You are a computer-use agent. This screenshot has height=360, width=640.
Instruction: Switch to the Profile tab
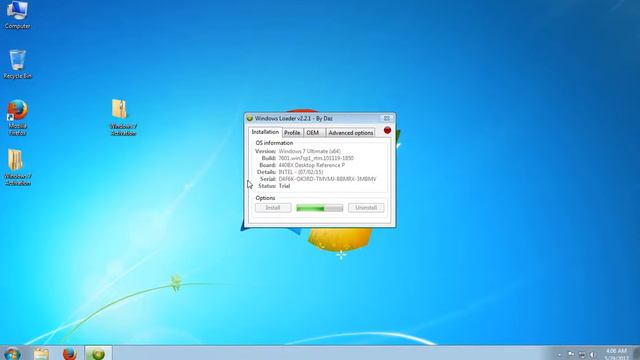click(x=292, y=133)
